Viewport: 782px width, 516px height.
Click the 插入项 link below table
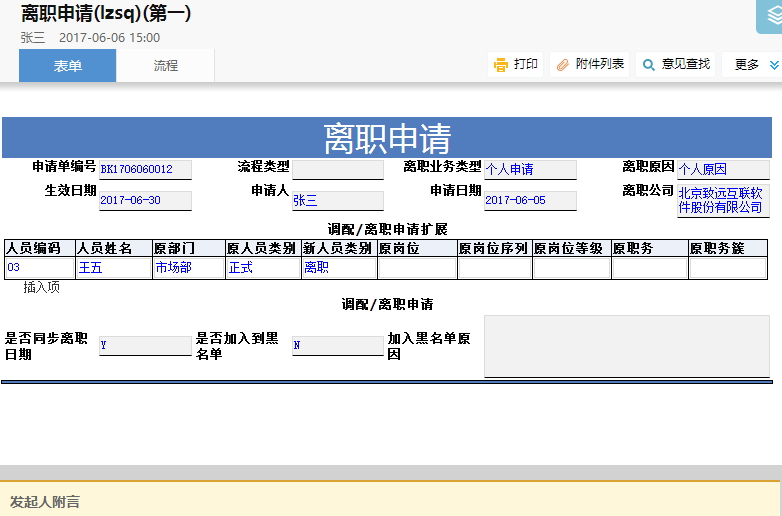pyautogui.click(x=41, y=287)
